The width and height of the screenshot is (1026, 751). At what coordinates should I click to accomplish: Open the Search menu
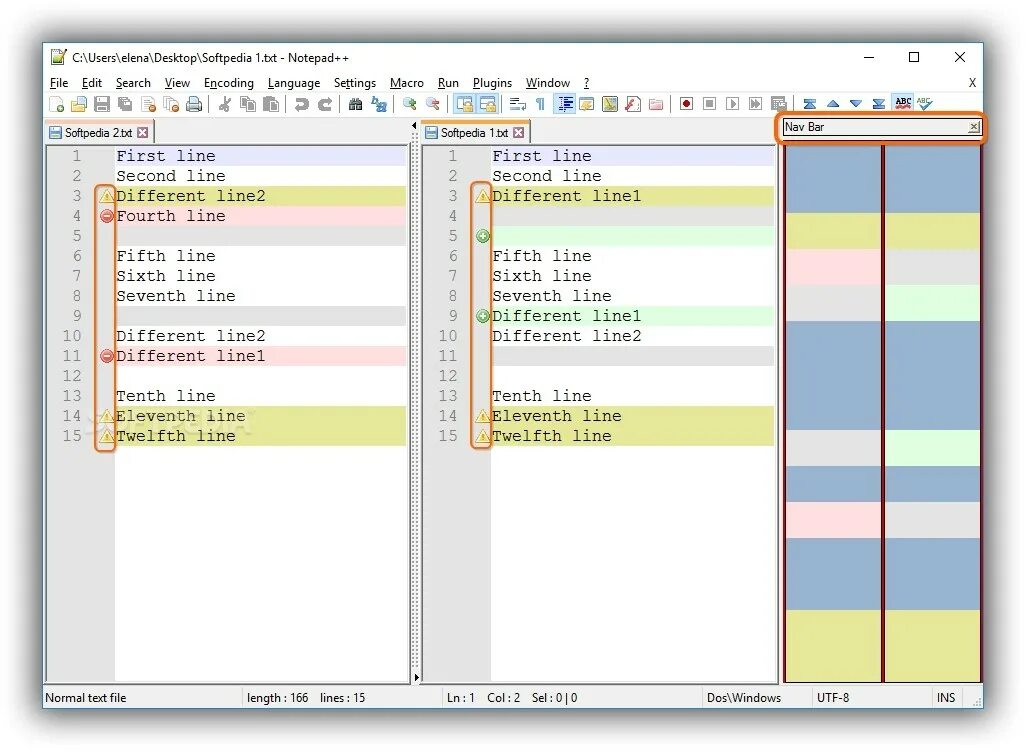tap(133, 83)
